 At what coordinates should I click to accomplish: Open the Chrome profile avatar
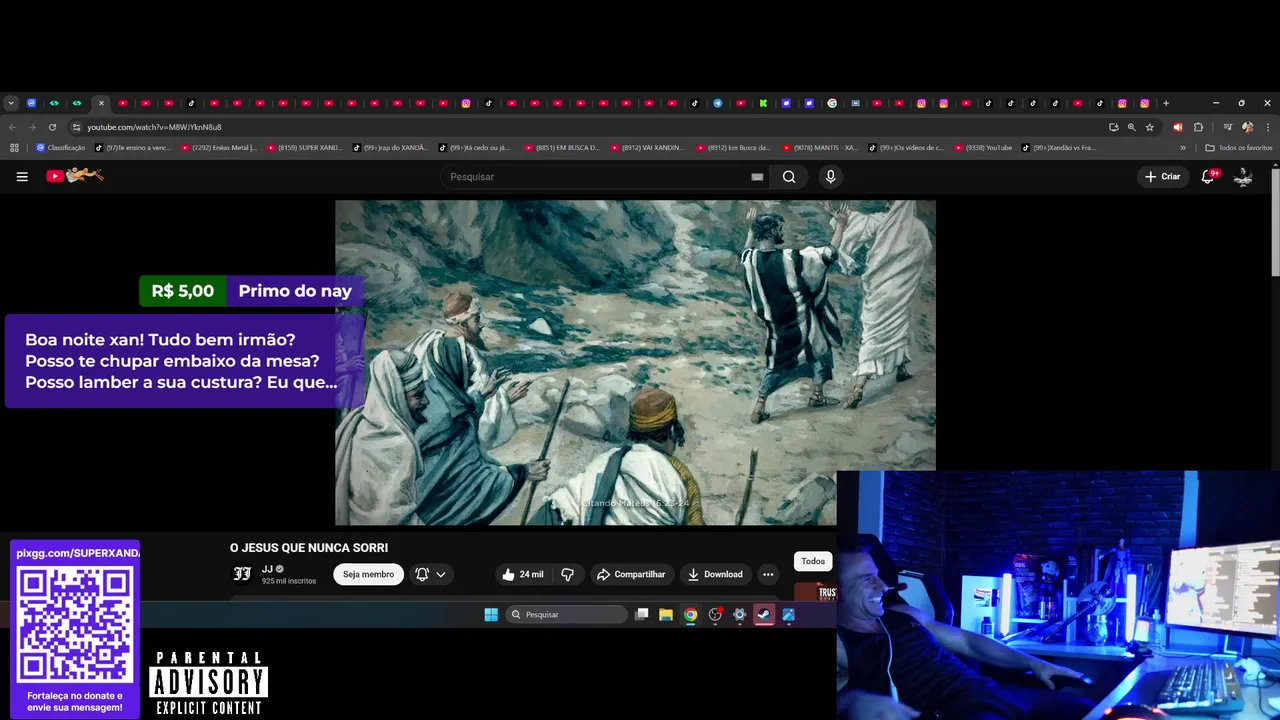[1247, 127]
